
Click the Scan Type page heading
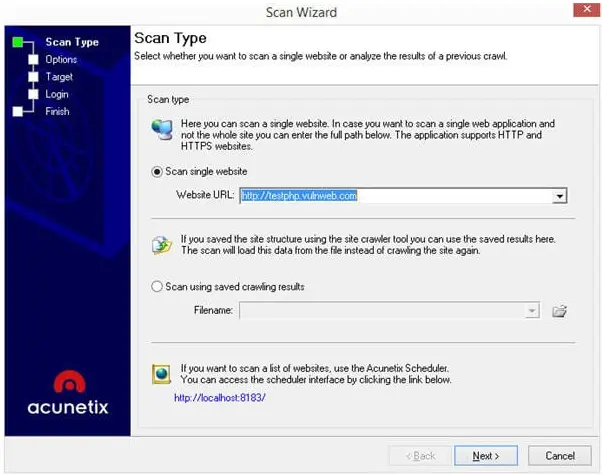[x=170, y=38]
